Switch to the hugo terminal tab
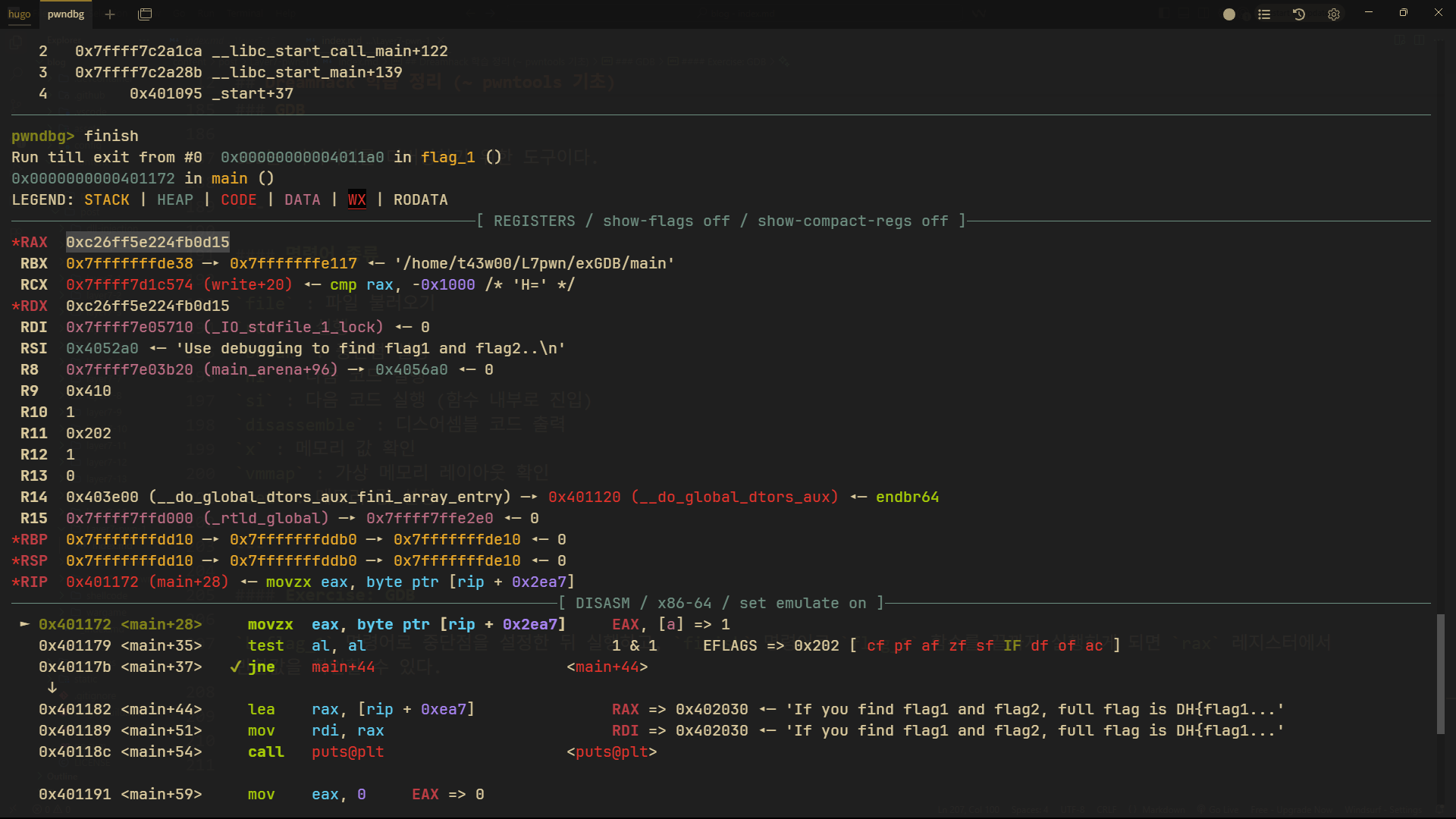 tap(19, 14)
